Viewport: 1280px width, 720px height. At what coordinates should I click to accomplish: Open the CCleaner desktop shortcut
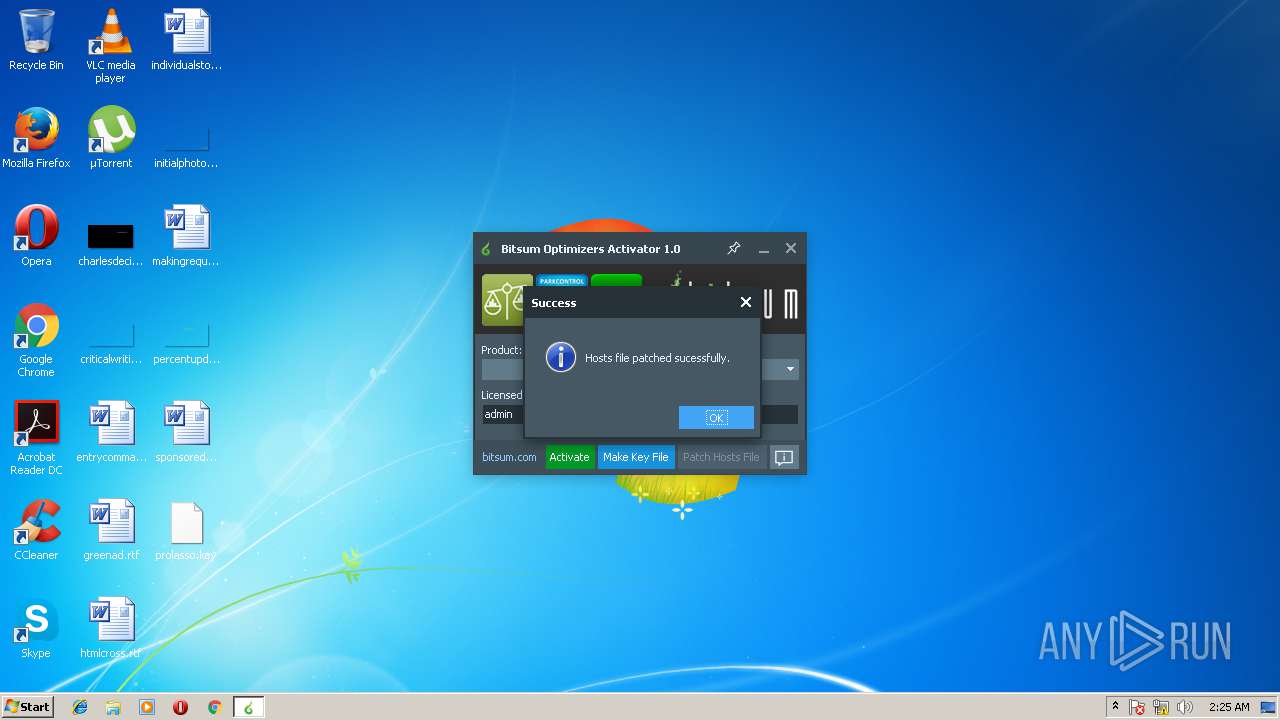(36, 530)
